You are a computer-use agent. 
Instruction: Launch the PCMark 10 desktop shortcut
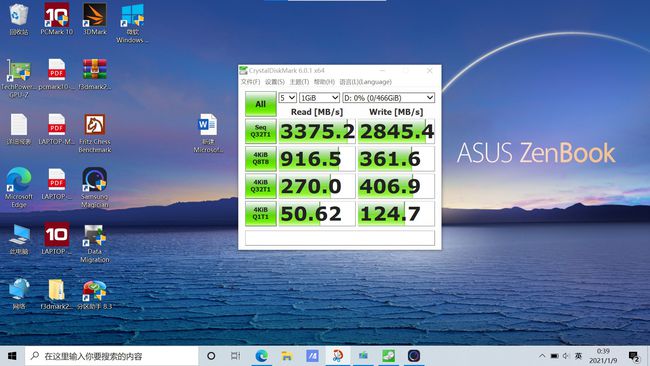point(57,19)
